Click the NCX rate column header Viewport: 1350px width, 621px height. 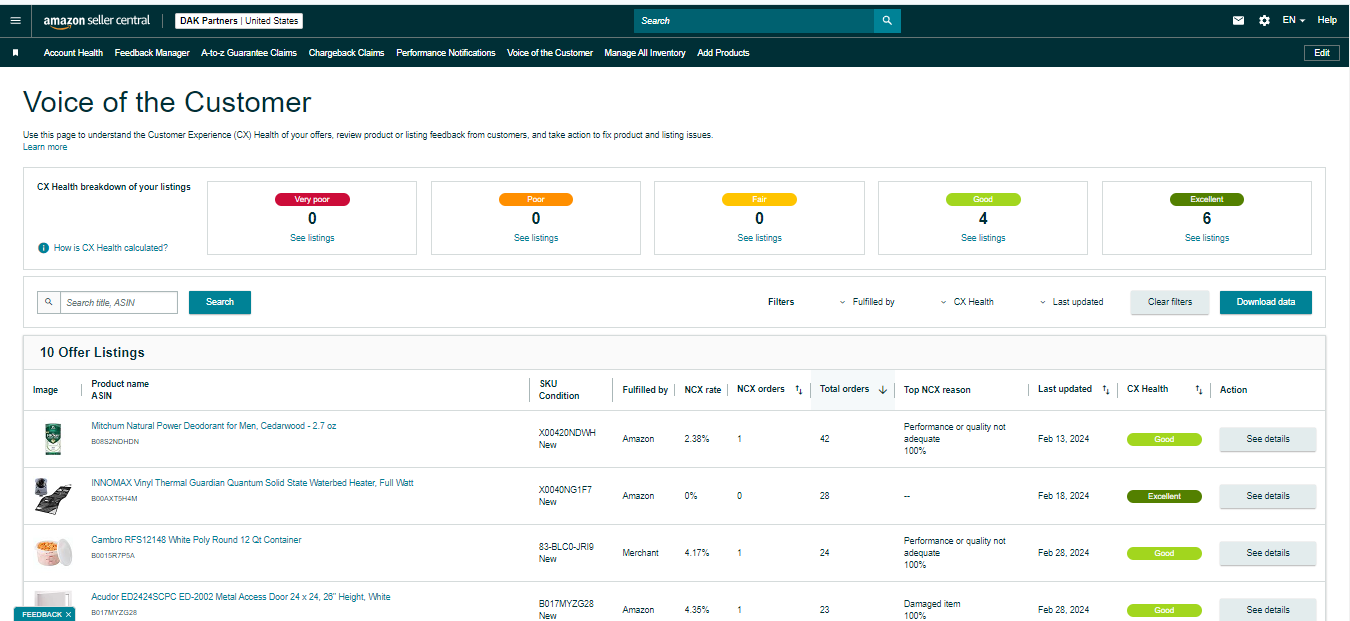703,390
